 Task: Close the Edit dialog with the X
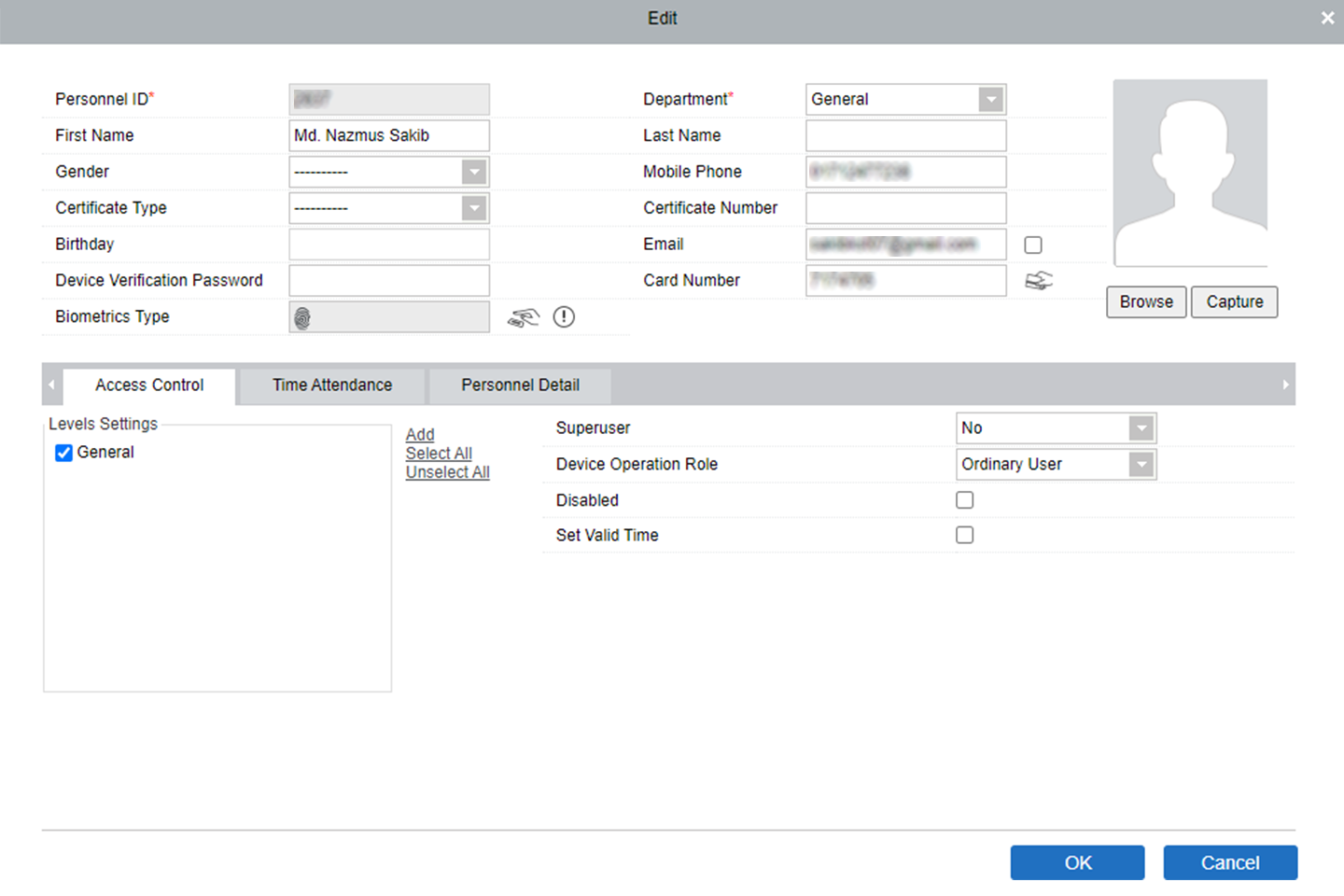coord(1327,18)
